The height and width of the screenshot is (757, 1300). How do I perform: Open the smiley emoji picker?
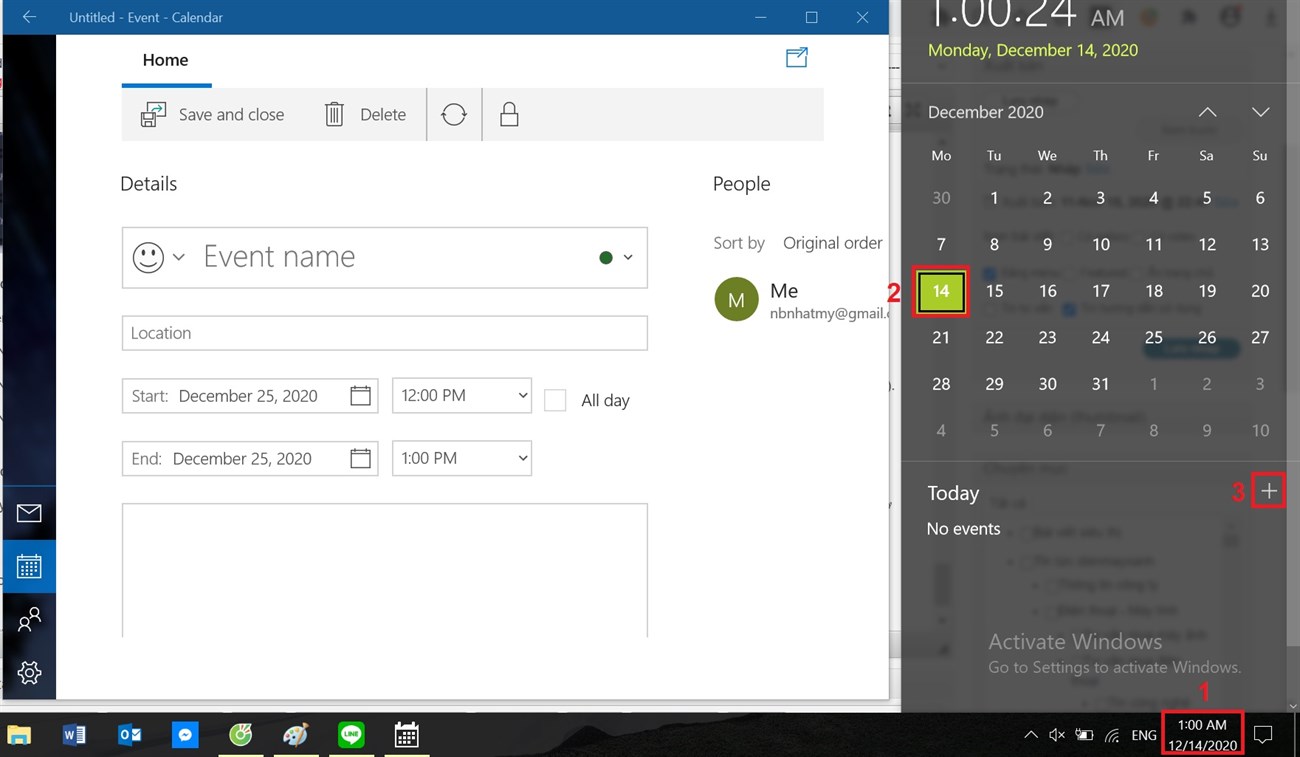point(159,257)
